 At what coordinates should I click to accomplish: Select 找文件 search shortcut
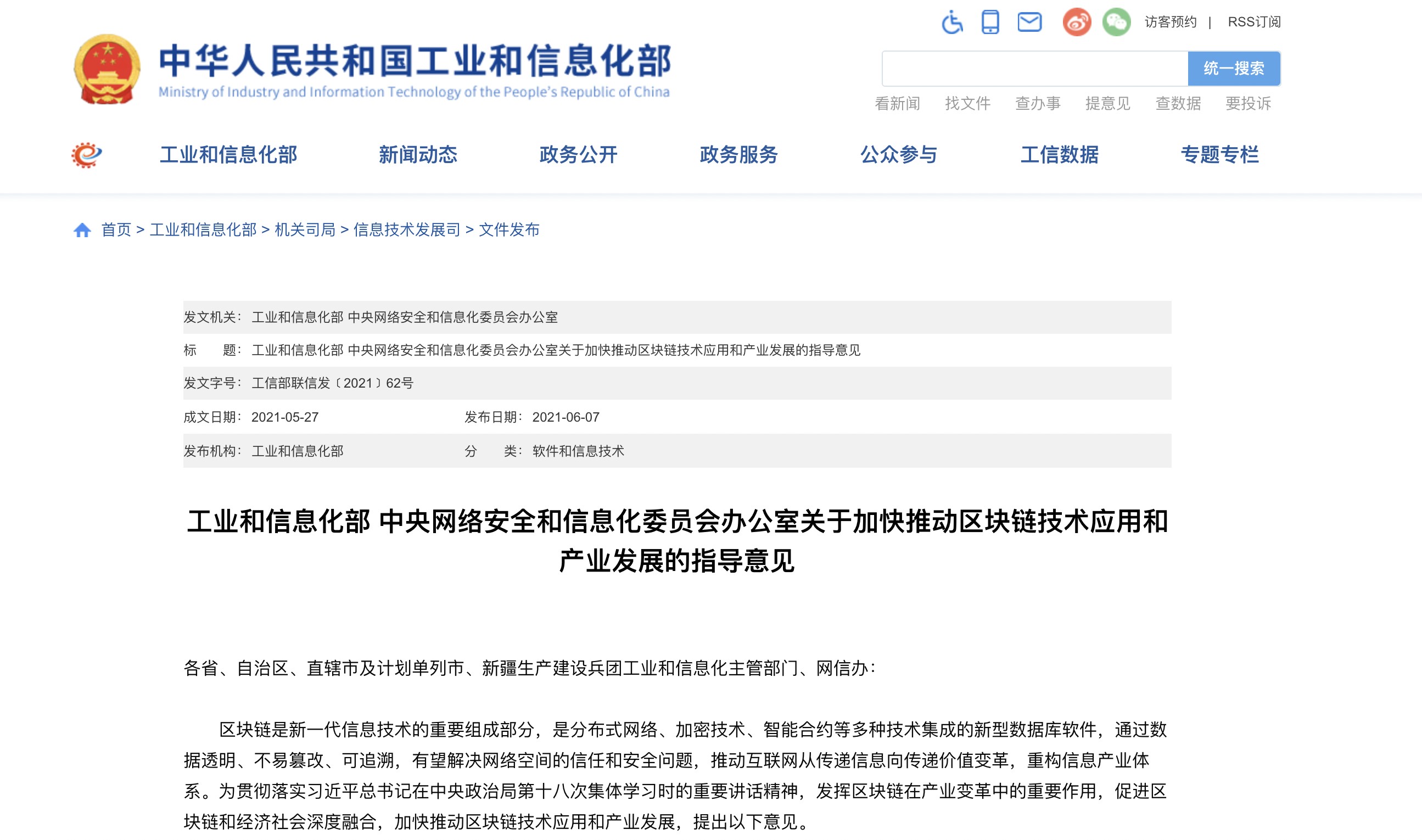pyautogui.click(x=967, y=104)
